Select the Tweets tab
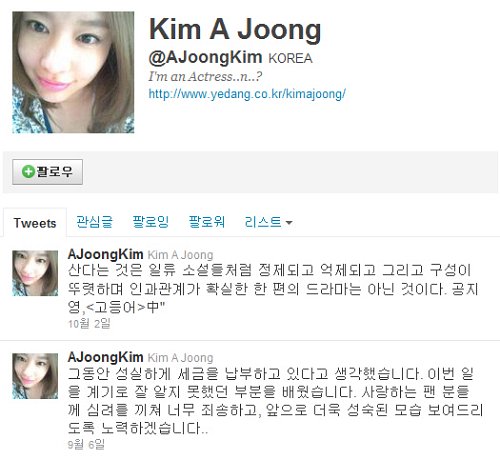Image resolution: width=500 pixels, height=460 pixels. (35, 223)
